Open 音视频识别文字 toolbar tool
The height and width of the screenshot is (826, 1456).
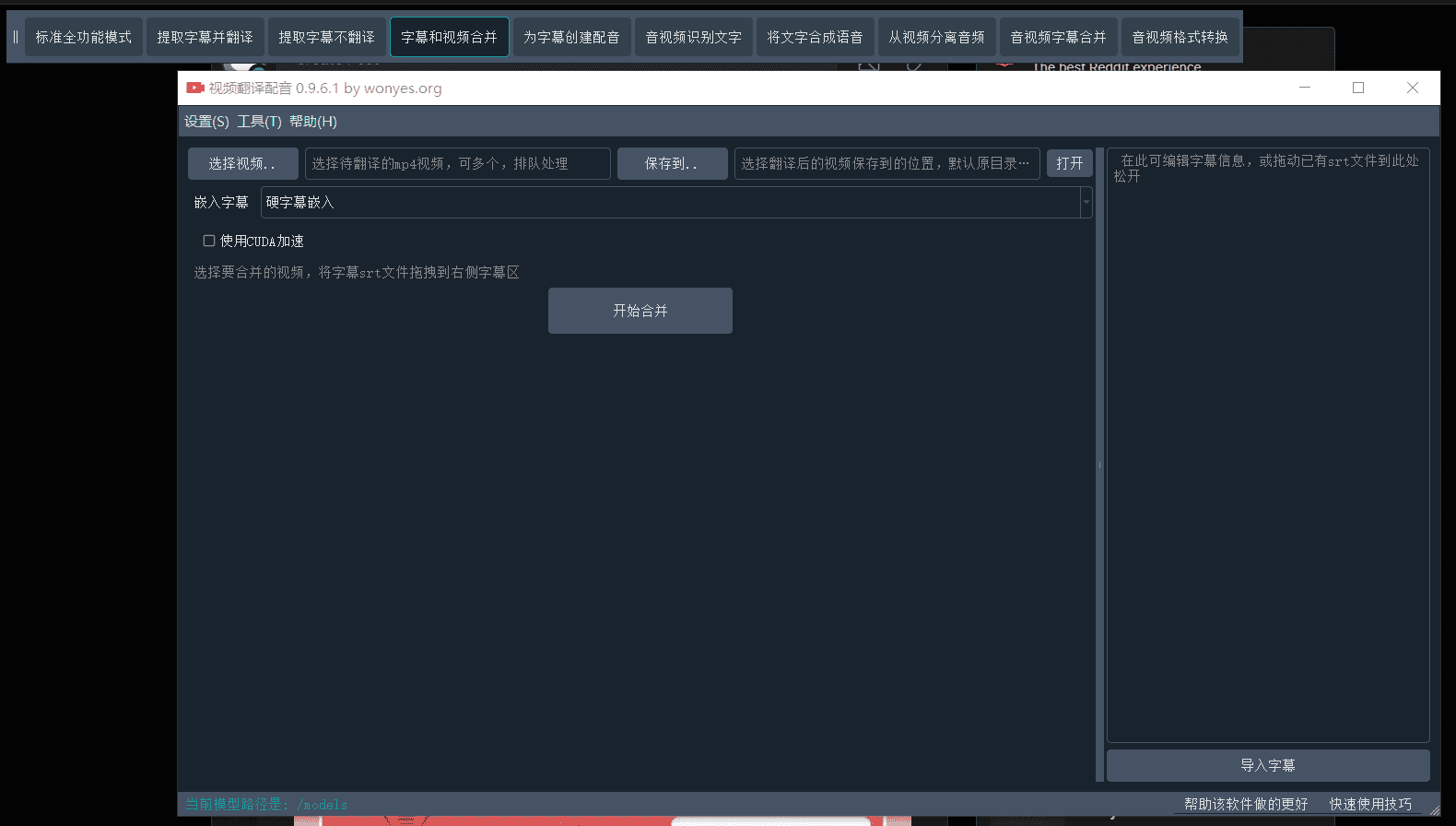tap(693, 37)
